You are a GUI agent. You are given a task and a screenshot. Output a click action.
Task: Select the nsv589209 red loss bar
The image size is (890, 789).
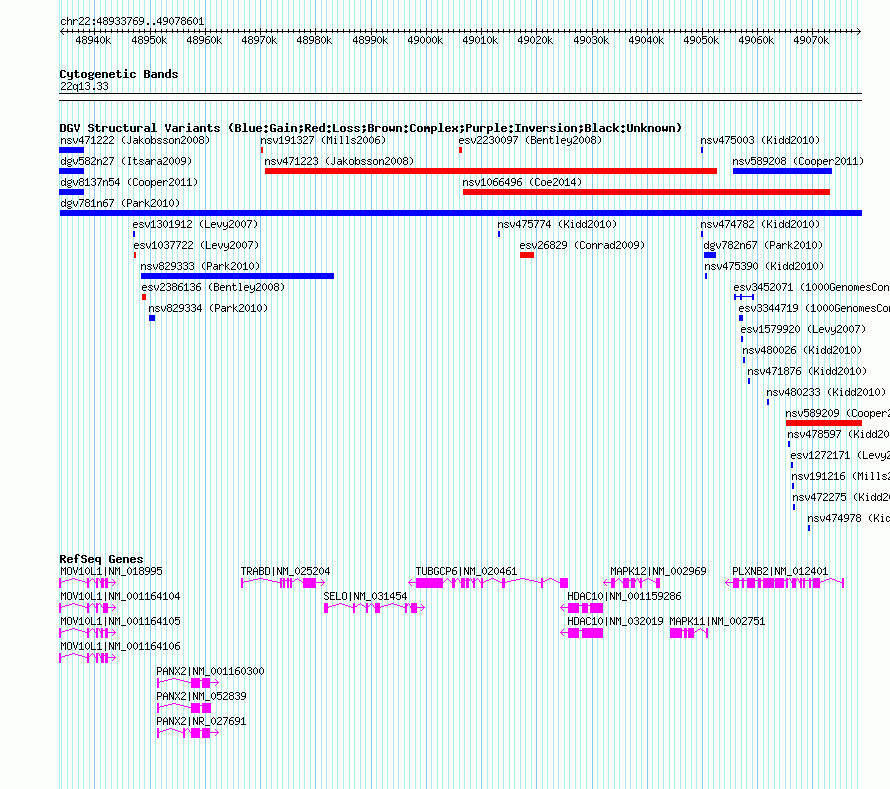[x=824, y=423]
